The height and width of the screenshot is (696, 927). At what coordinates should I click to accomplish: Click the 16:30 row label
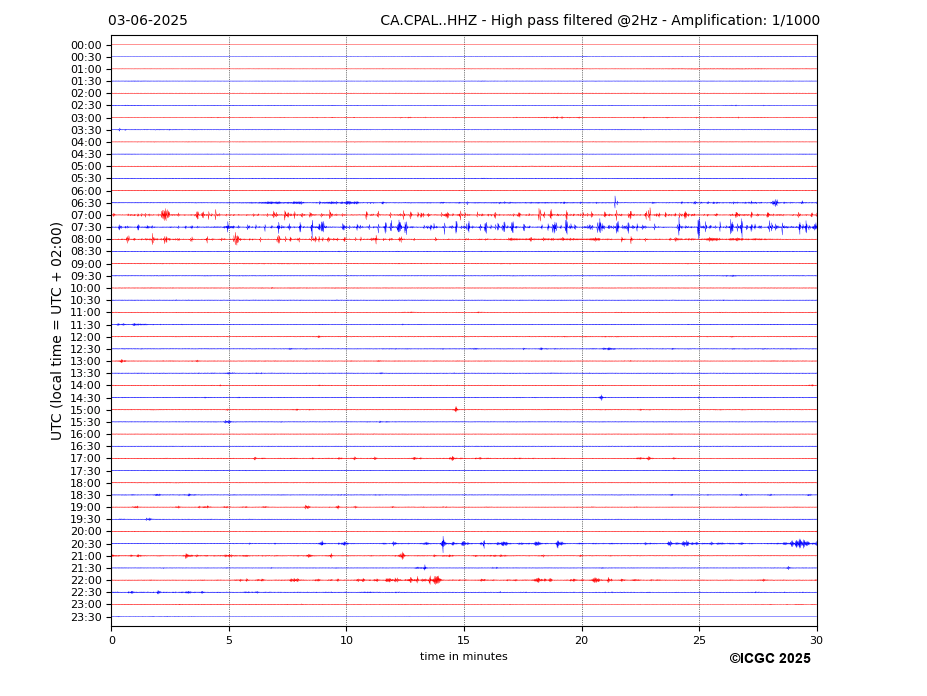pos(86,446)
